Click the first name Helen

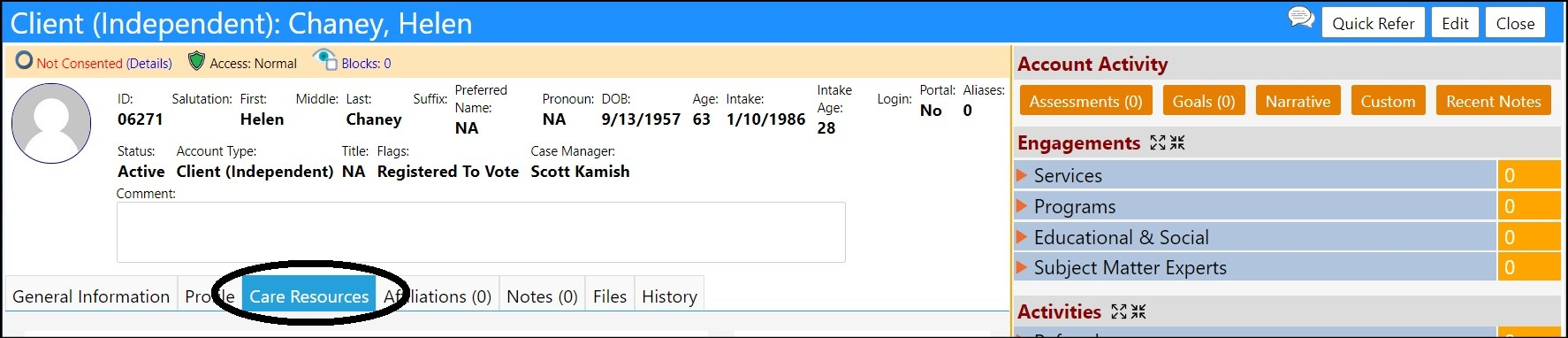262,119
